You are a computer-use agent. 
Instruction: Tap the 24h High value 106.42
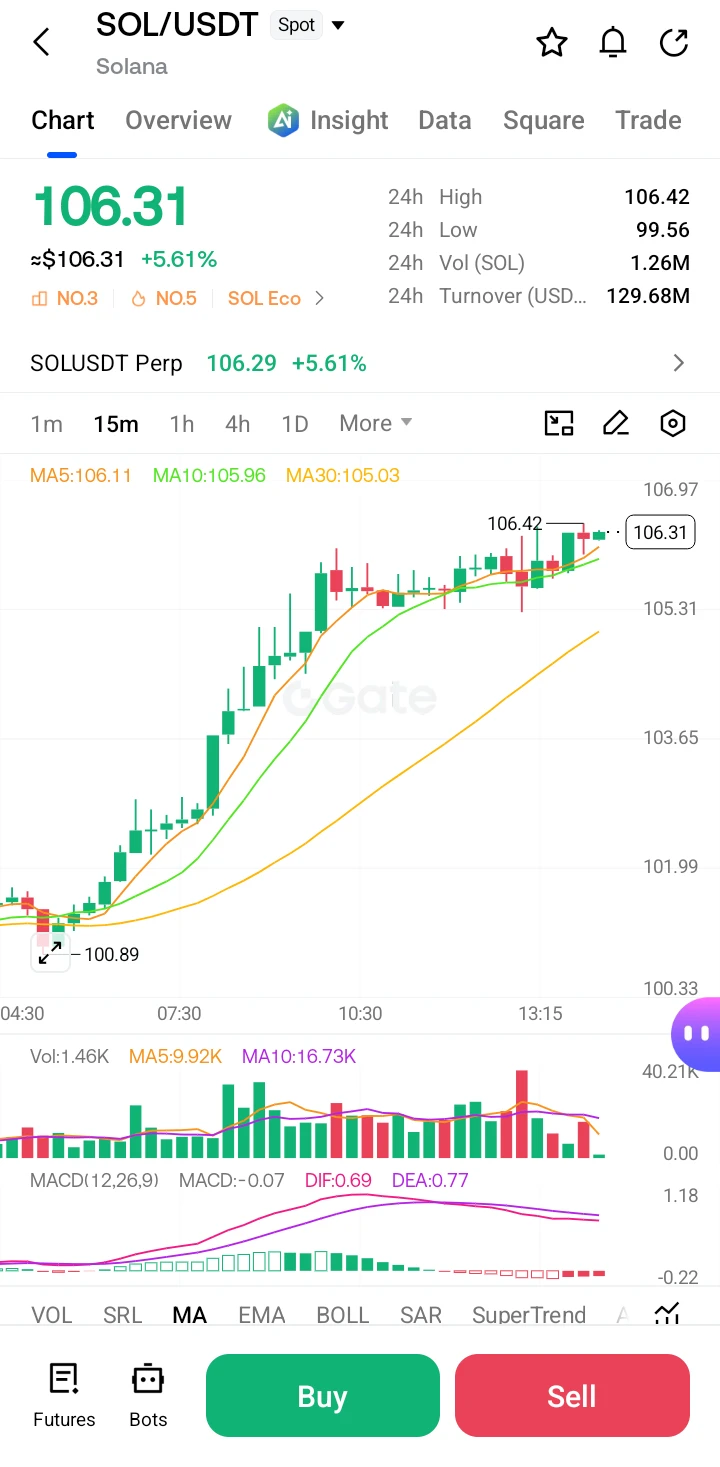click(x=657, y=197)
